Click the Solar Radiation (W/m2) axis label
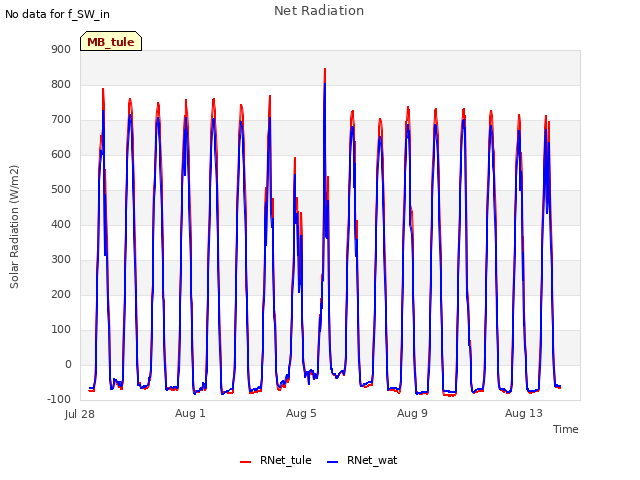This screenshot has width=640, height=480. tap(14, 227)
